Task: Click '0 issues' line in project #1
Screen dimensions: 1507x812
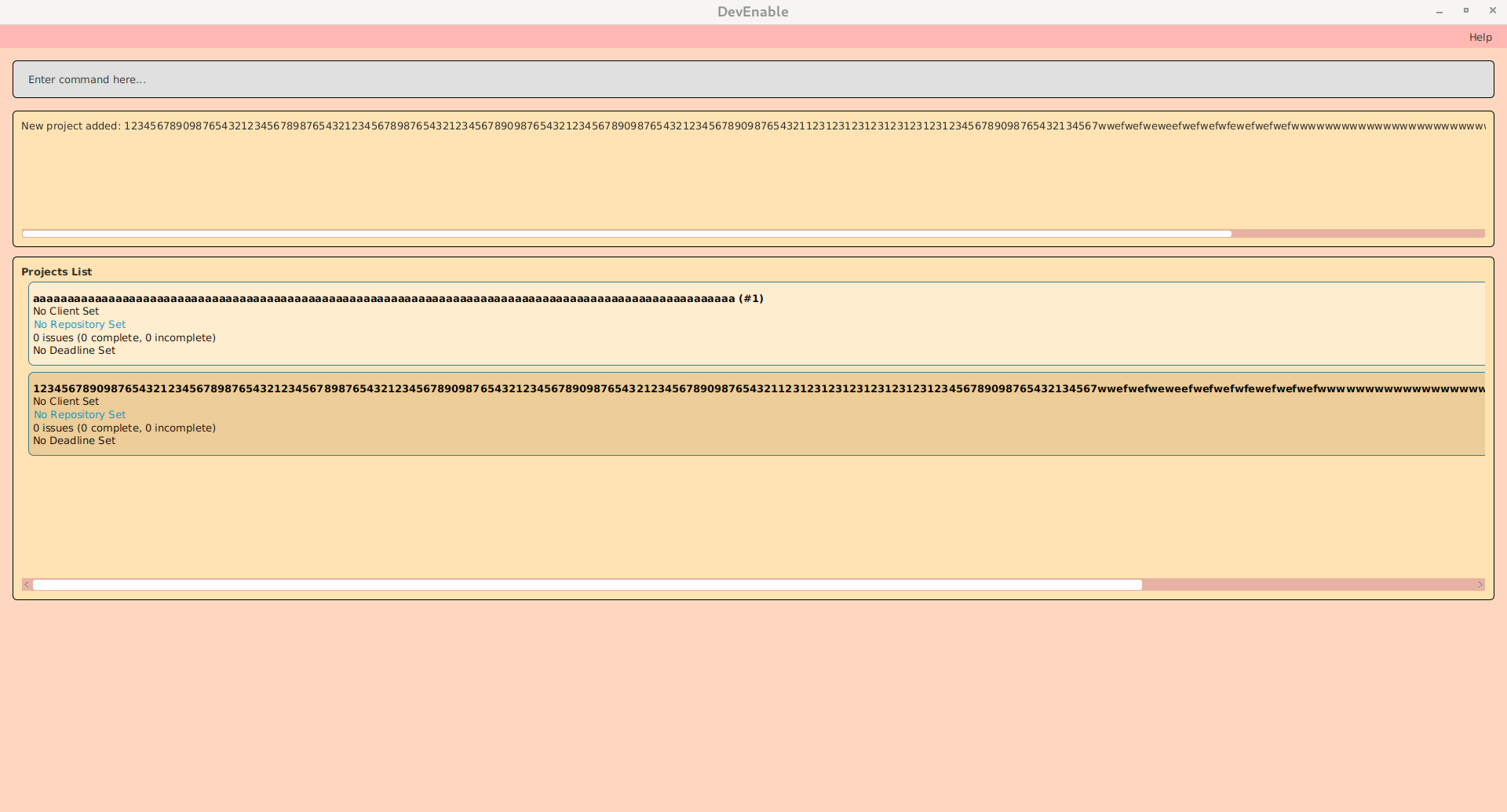Action: [x=124, y=337]
